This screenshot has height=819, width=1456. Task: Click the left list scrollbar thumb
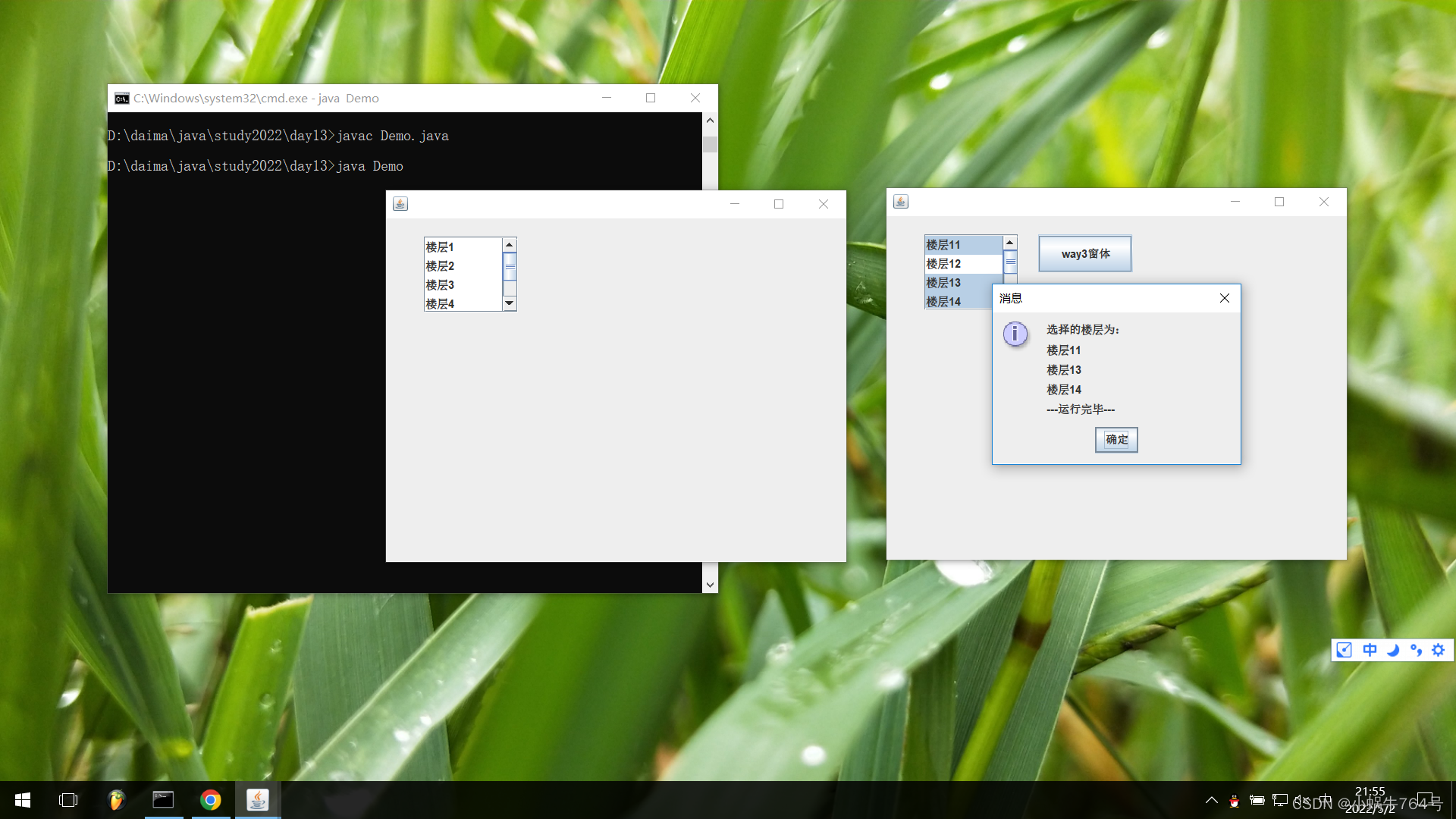(510, 266)
